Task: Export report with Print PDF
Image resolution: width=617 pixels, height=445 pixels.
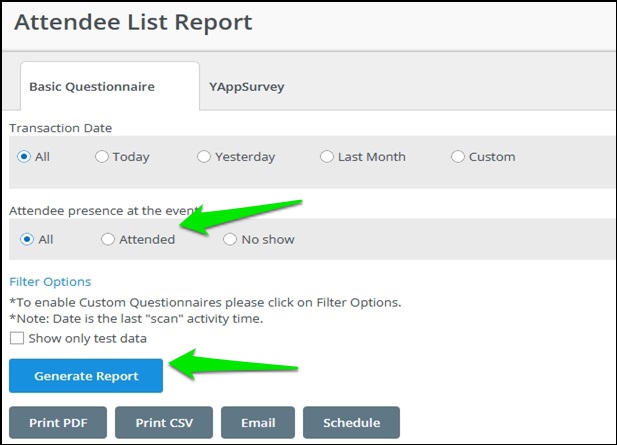Action: (x=58, y=423)
